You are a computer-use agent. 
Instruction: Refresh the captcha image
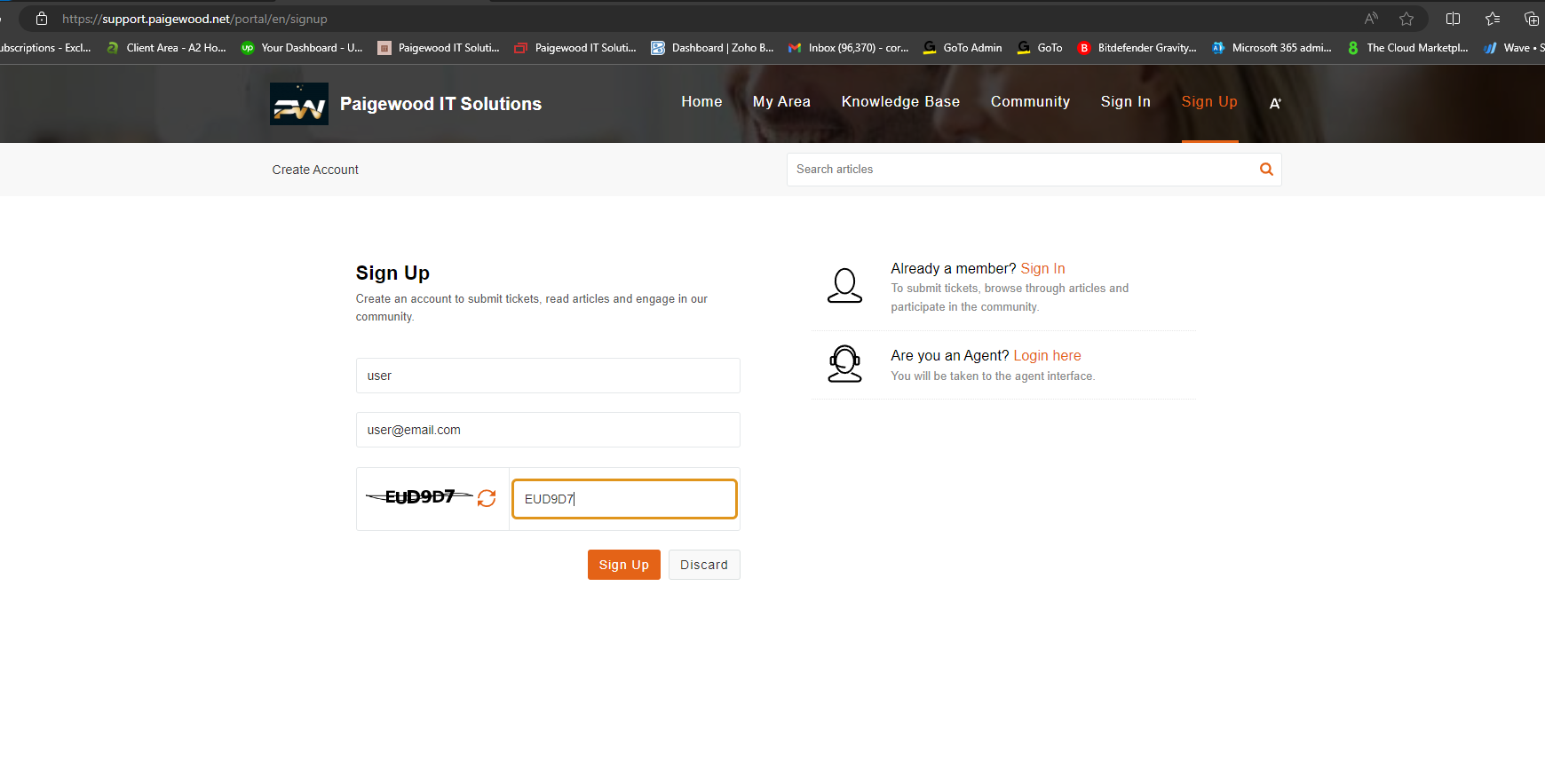[487, 498]
